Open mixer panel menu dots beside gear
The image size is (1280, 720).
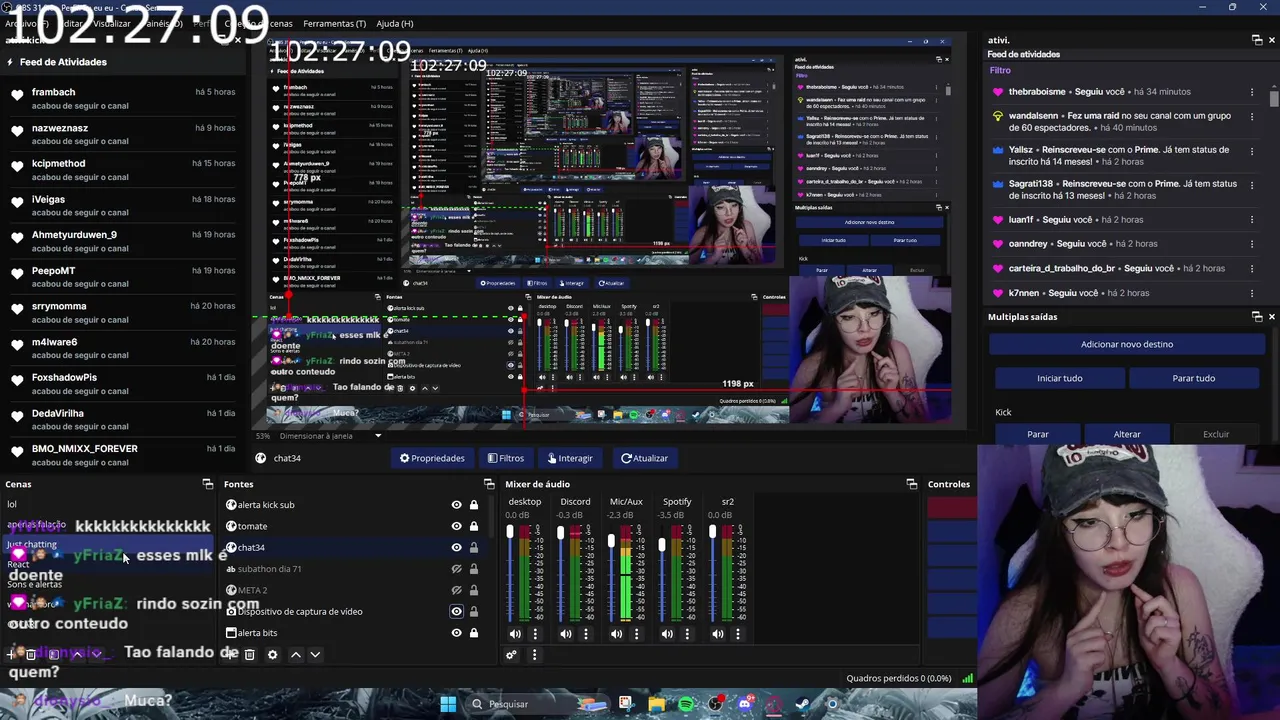(534, 655)
